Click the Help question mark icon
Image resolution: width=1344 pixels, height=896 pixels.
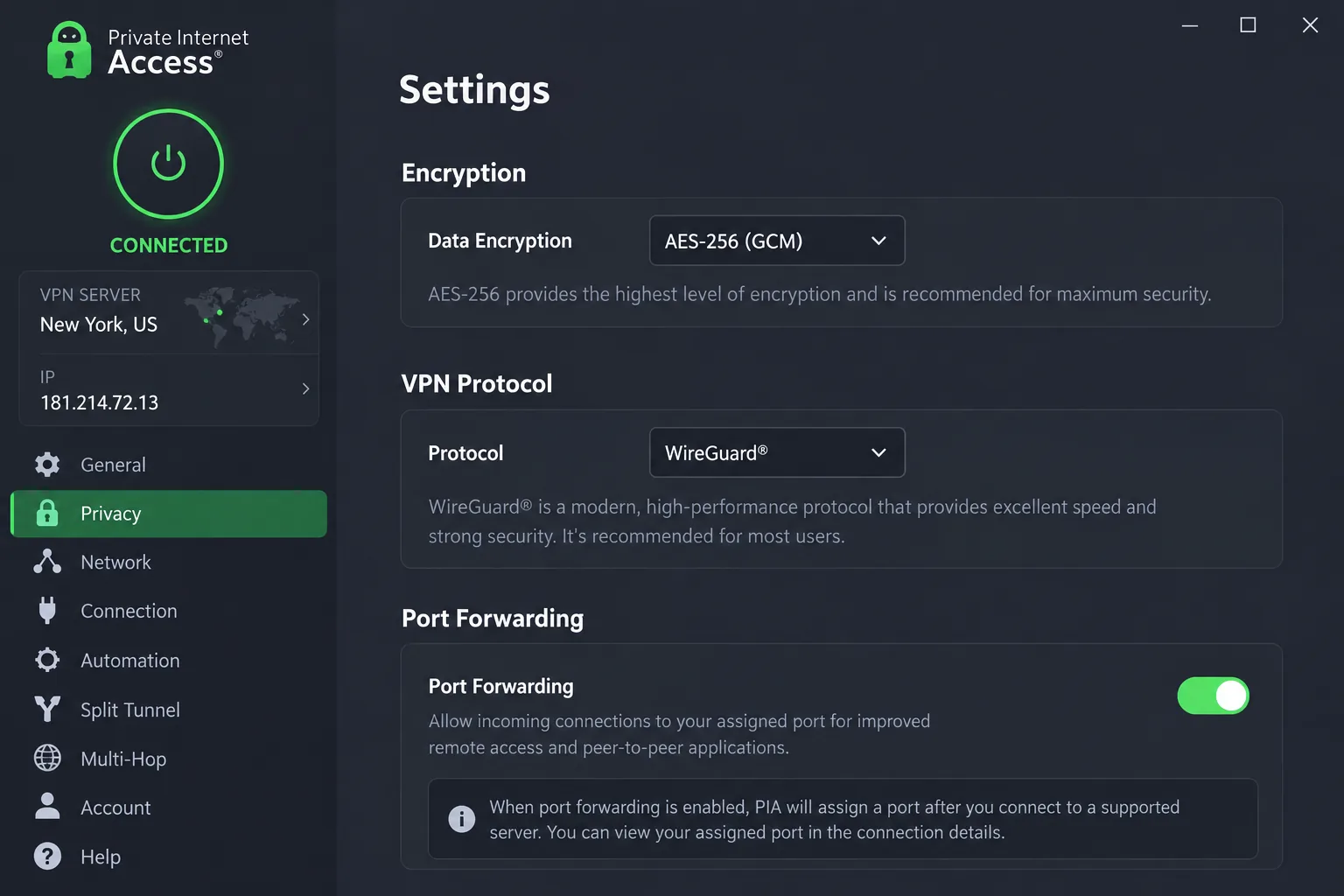coord(47,856)
